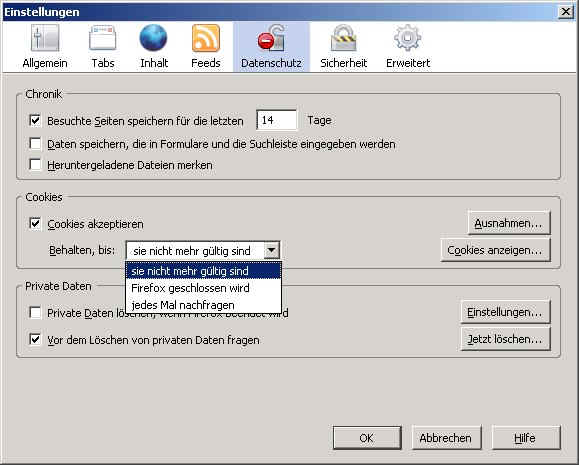This screenshot has width=579, height=465.
Task: Open Cookies anzeigen dialog
Action: [x=495, y=250]
